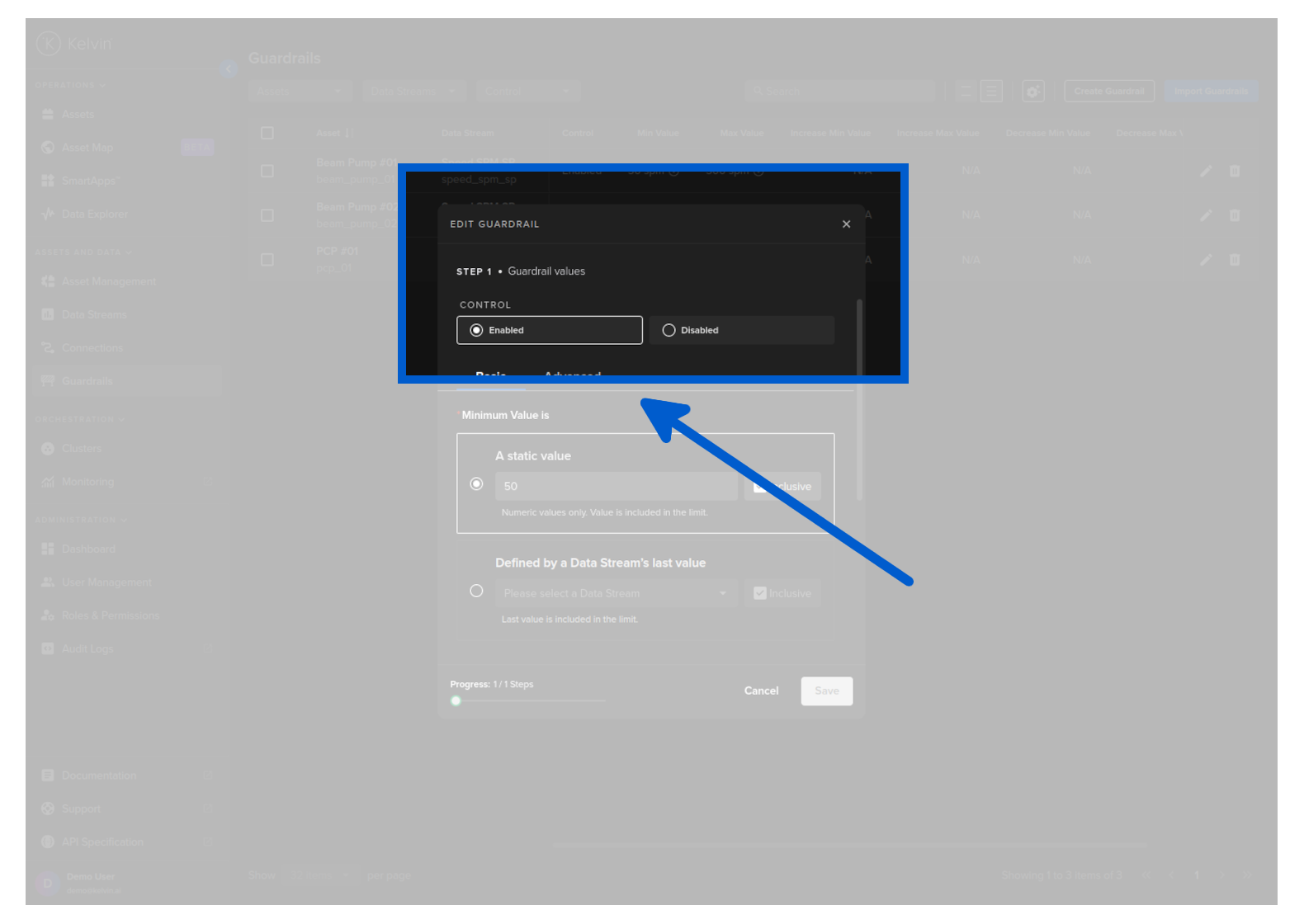Open the Assets filter dropdown
Image resolution: width=1304 pixels, height=924 pixels.
pyautogui.click(x=300, y=91)
